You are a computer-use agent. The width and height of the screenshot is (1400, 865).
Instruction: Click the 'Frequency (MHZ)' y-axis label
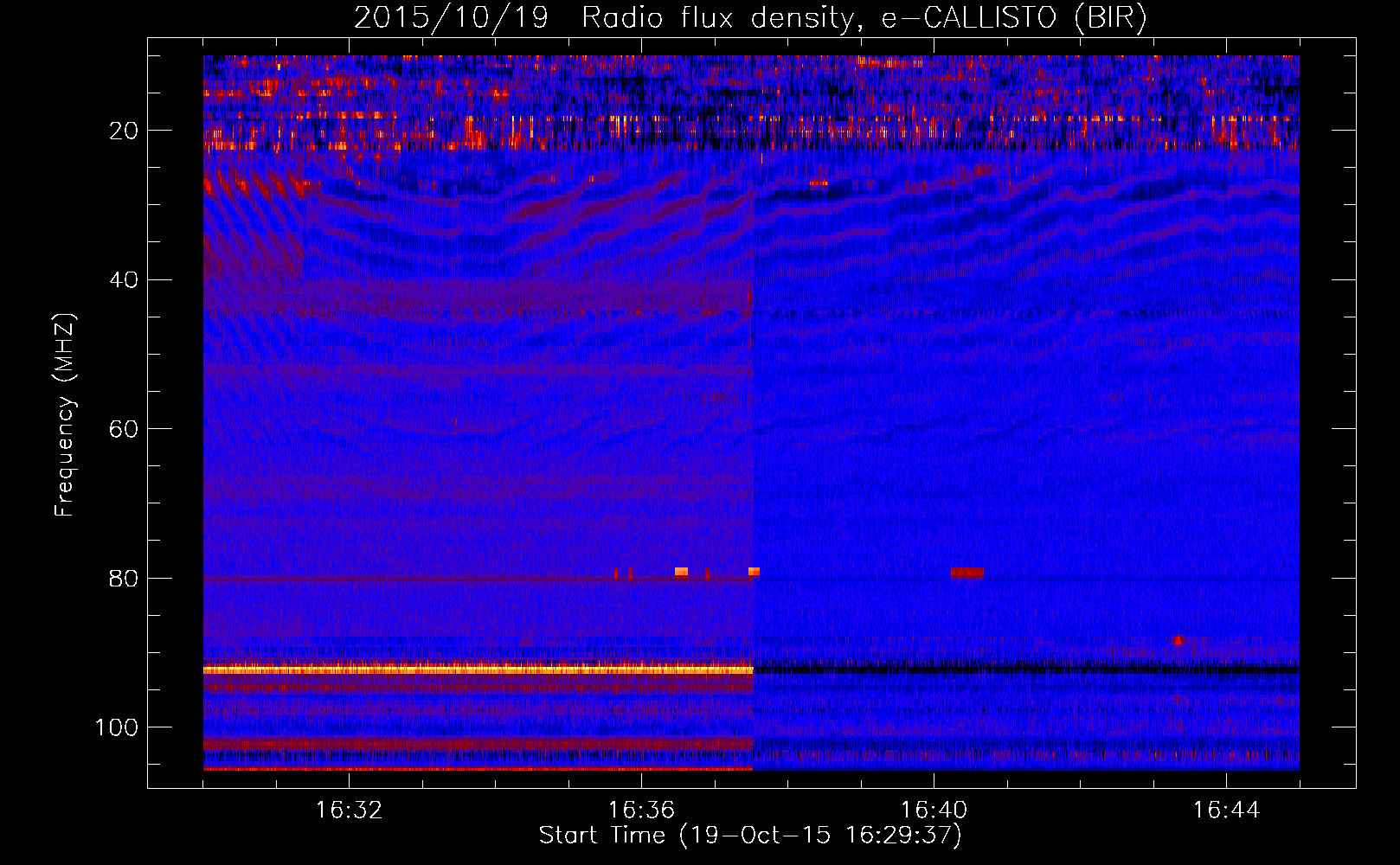[65, 415]
